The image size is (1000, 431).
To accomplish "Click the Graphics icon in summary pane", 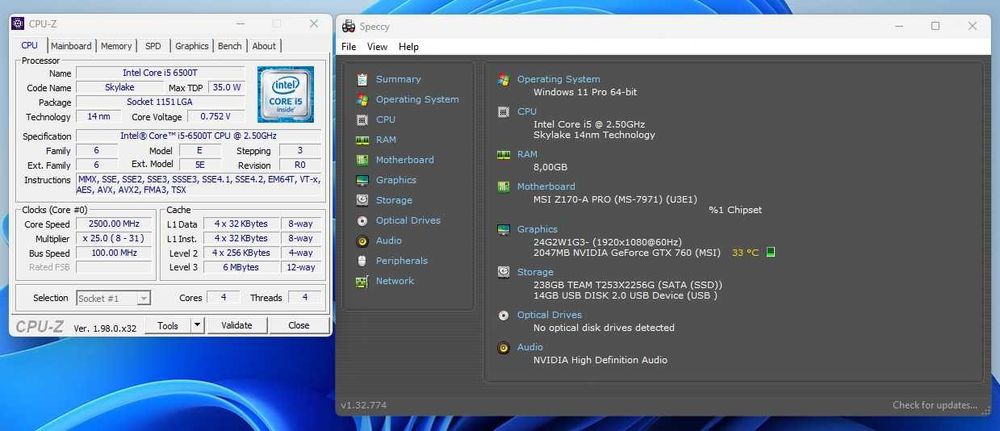I will (x=504, y=230).
